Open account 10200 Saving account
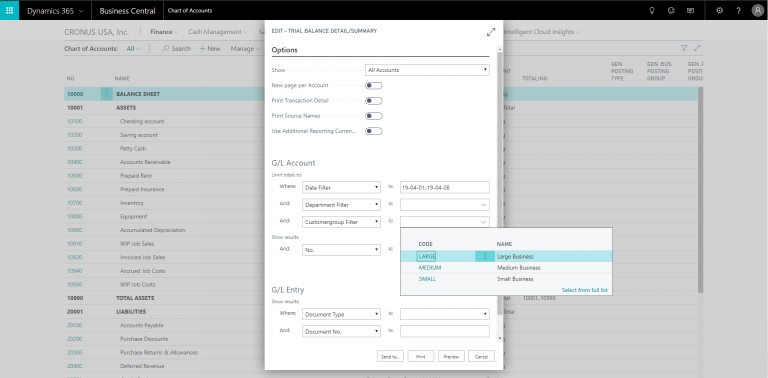This screenshot has height=378, width=768. click(75, 135)
